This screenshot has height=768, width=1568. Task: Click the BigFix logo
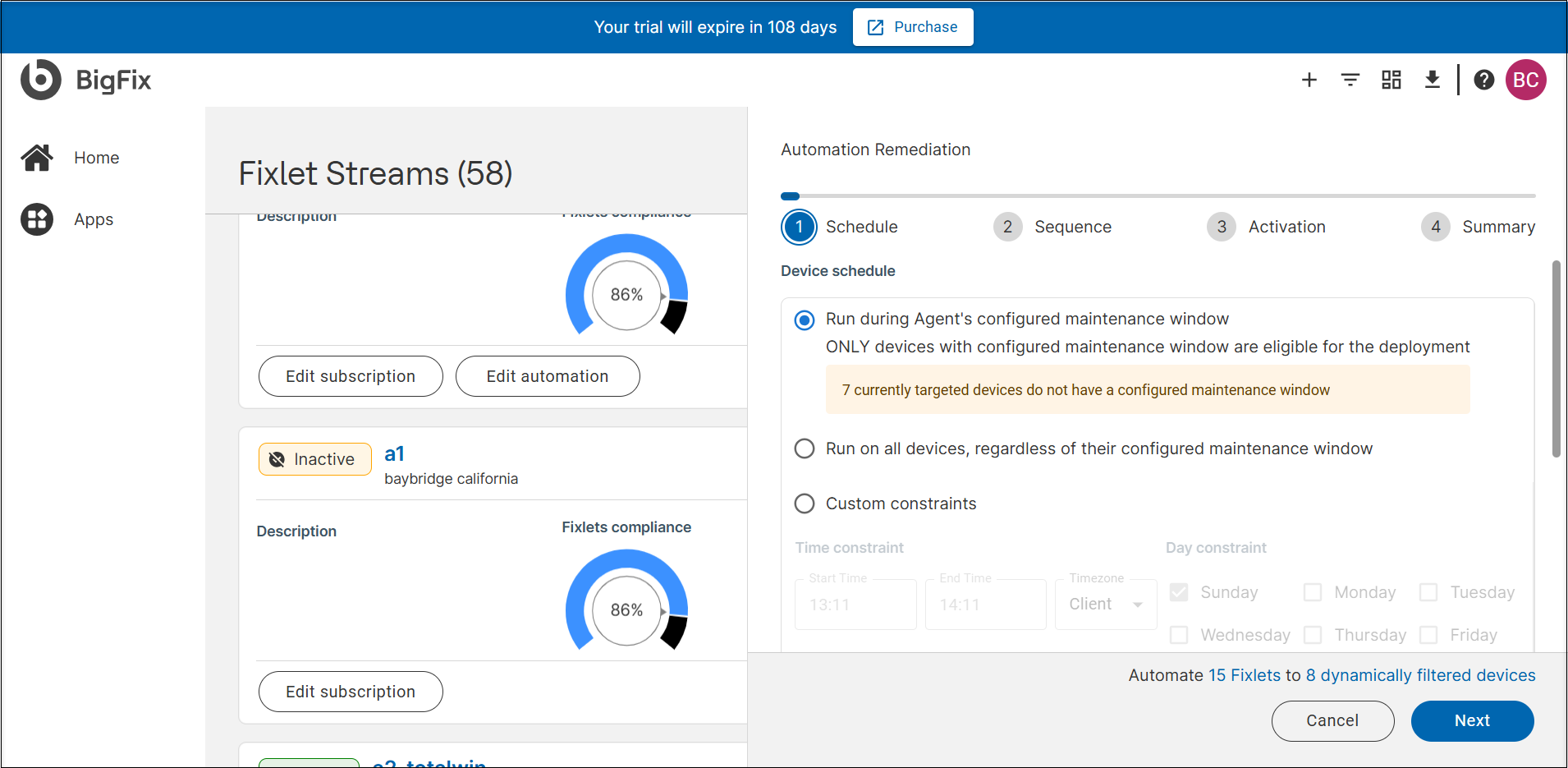point(85,80)
